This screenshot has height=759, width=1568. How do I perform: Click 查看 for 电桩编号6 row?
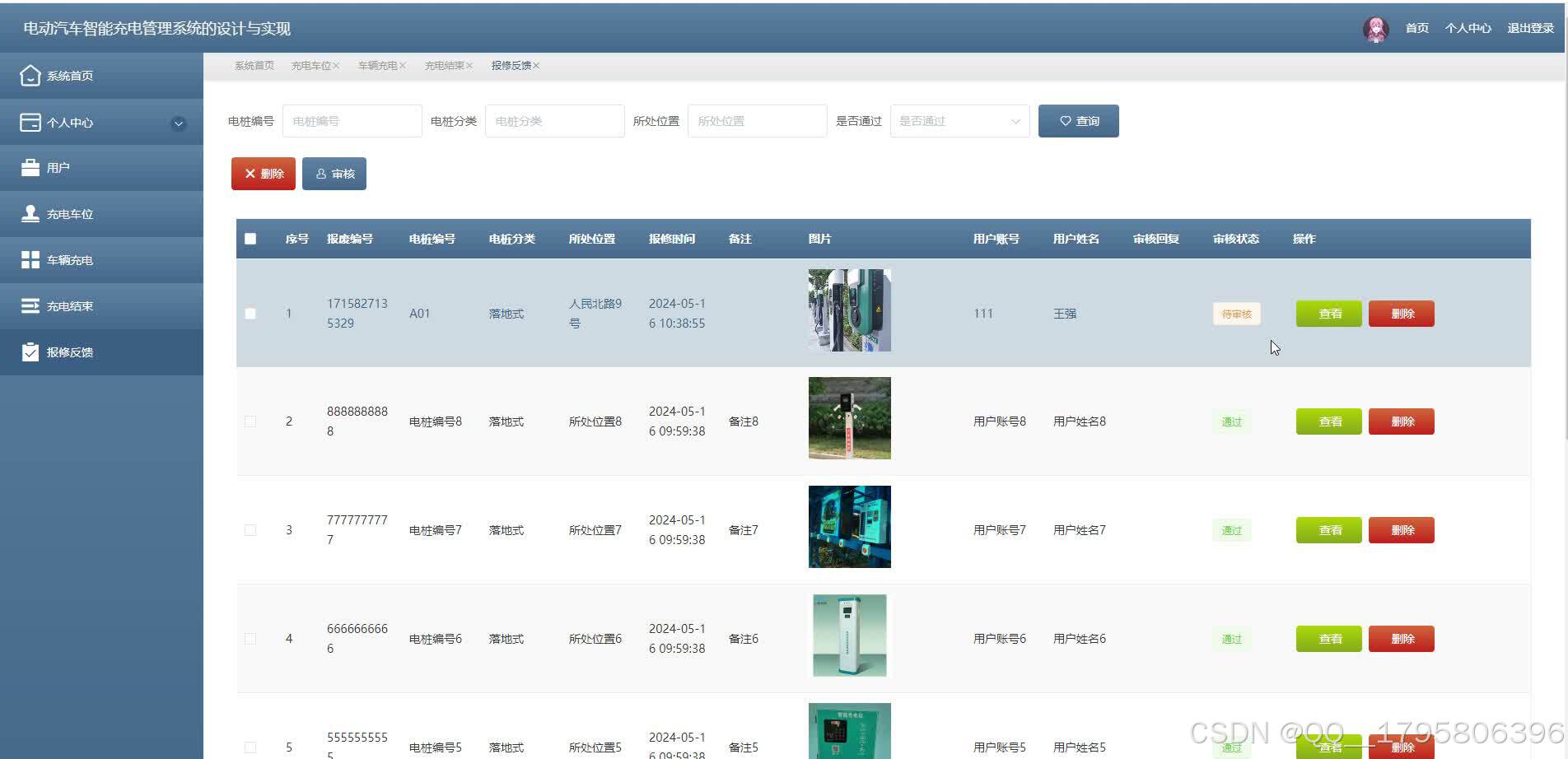coord(1329,639)
